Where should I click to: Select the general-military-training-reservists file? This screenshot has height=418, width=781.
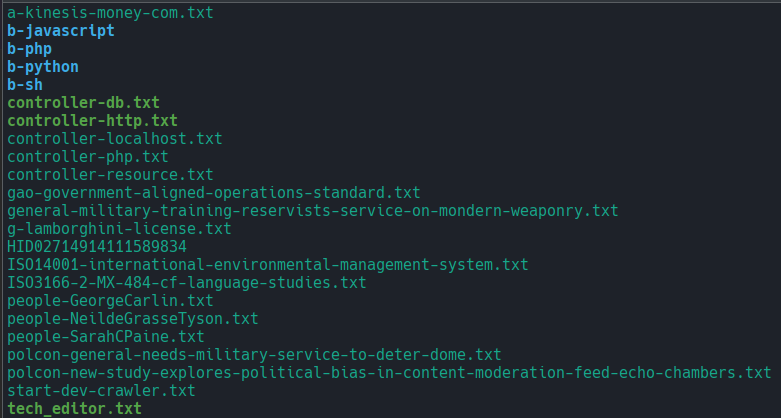coord(313,211)
